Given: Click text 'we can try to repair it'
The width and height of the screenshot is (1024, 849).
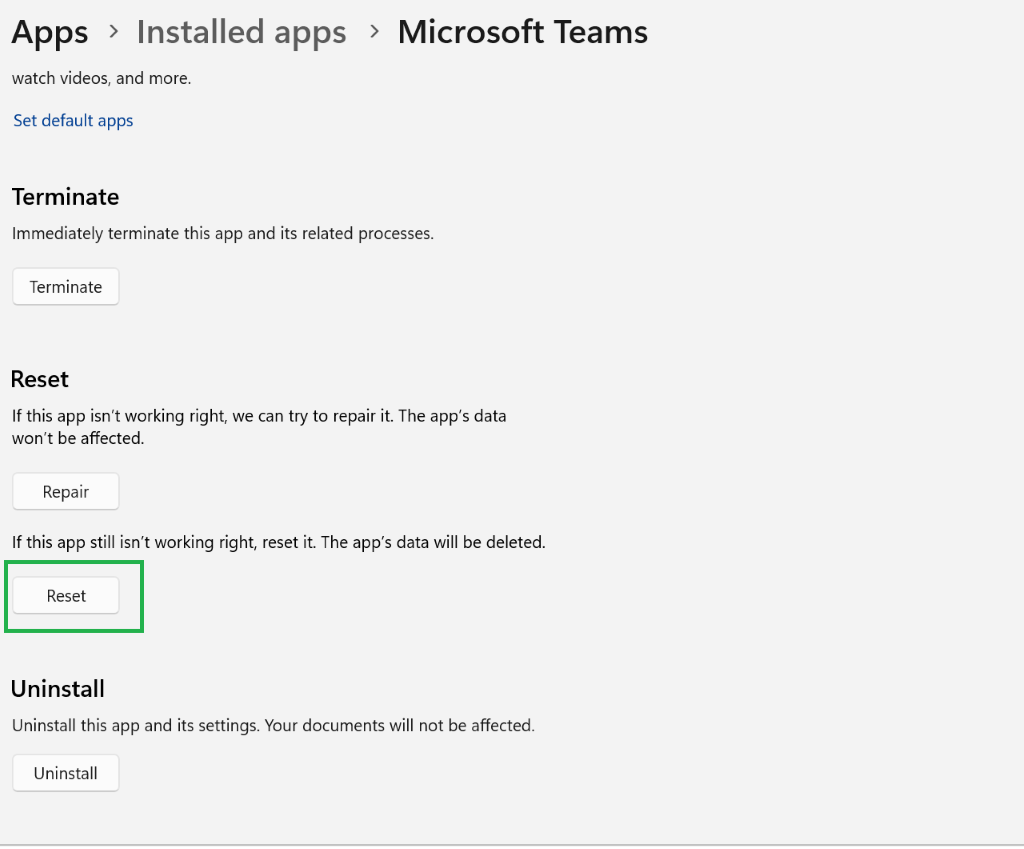Looking at the screenshot, I should (312, 416).
